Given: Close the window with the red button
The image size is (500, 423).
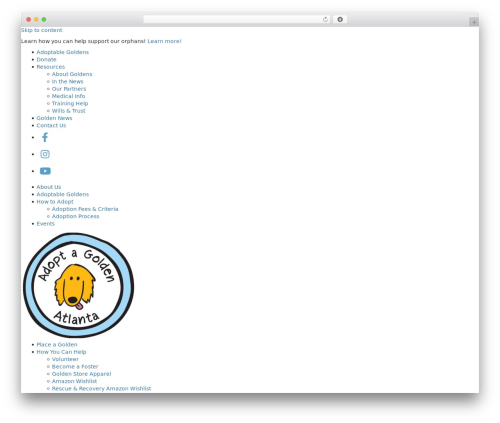Looking at the screenshot, I should pos(29,19).
